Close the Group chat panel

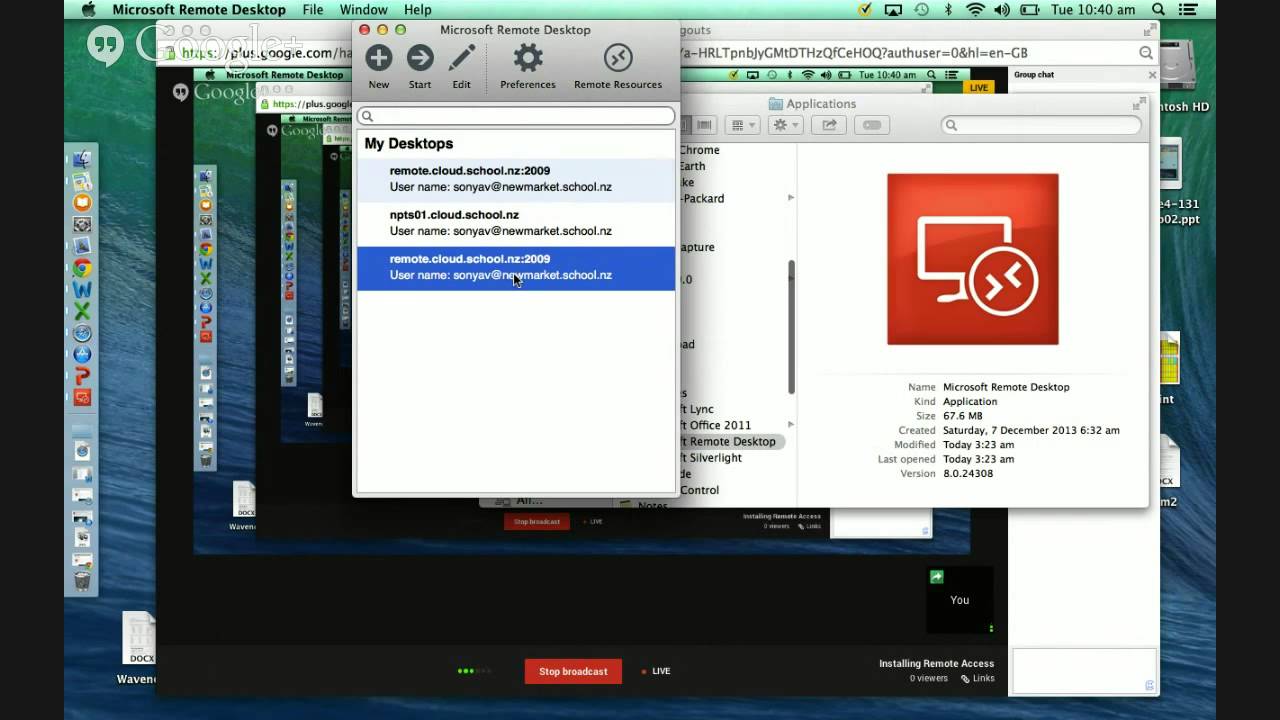tap(1152, 74)
